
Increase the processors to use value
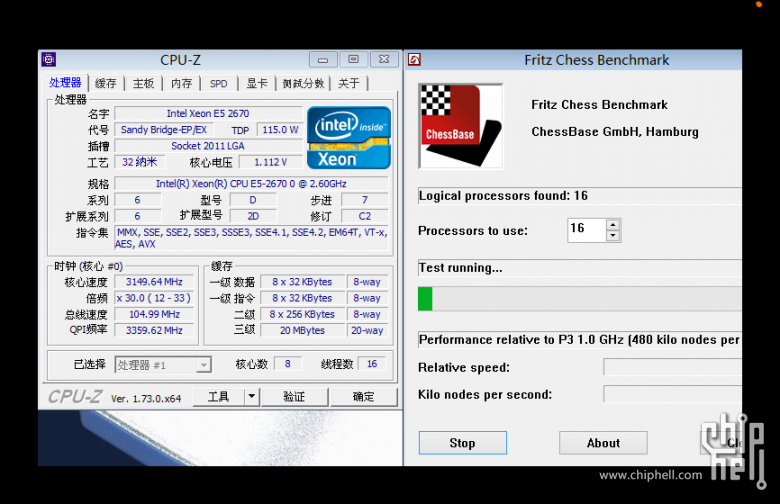[613, 224]
